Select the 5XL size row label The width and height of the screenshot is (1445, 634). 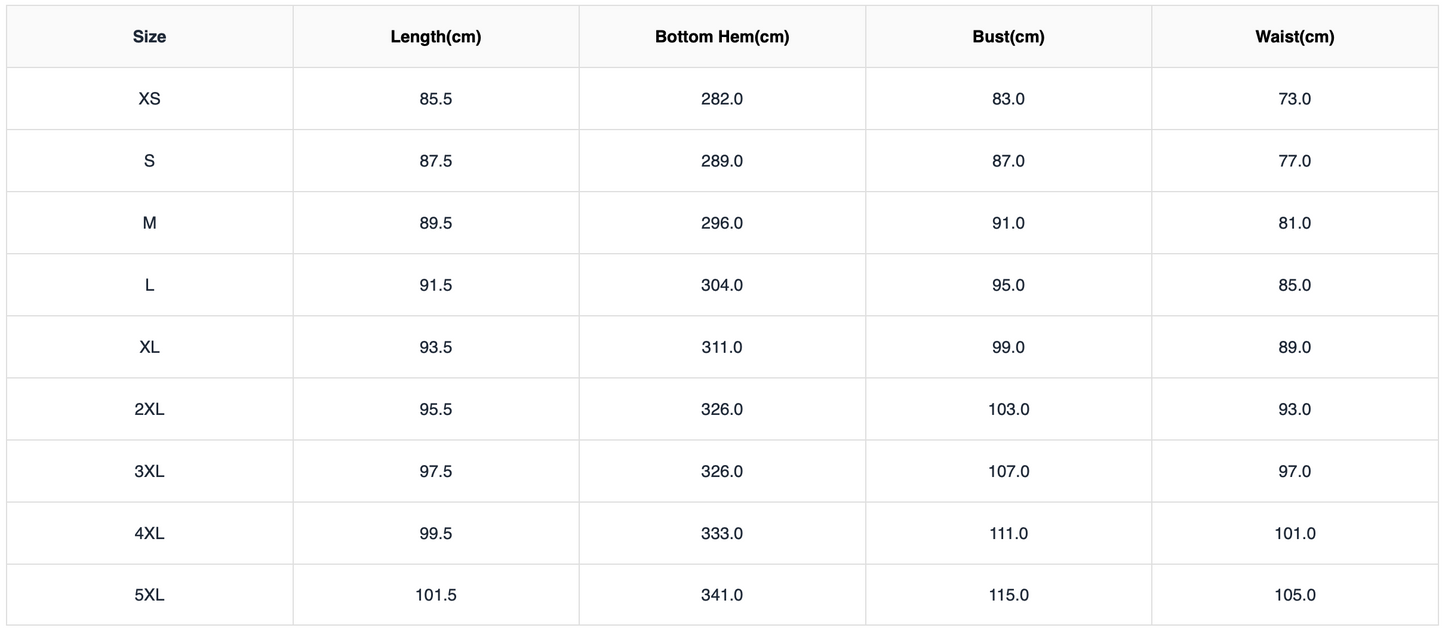click(x=149, y=595)
